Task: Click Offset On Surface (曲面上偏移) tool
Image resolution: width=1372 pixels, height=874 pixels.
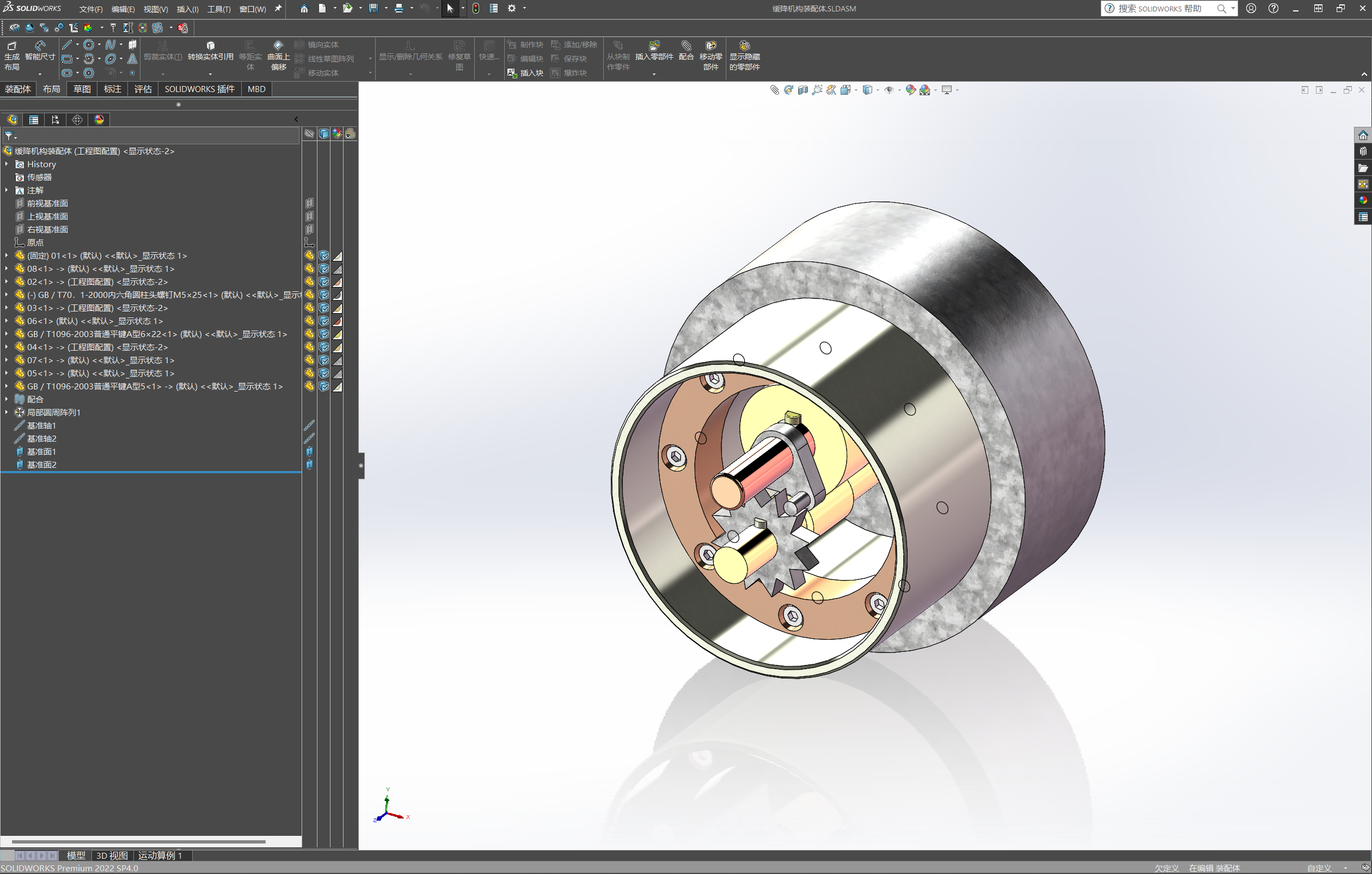Action: pyautogui.click(x=278, y=55)
